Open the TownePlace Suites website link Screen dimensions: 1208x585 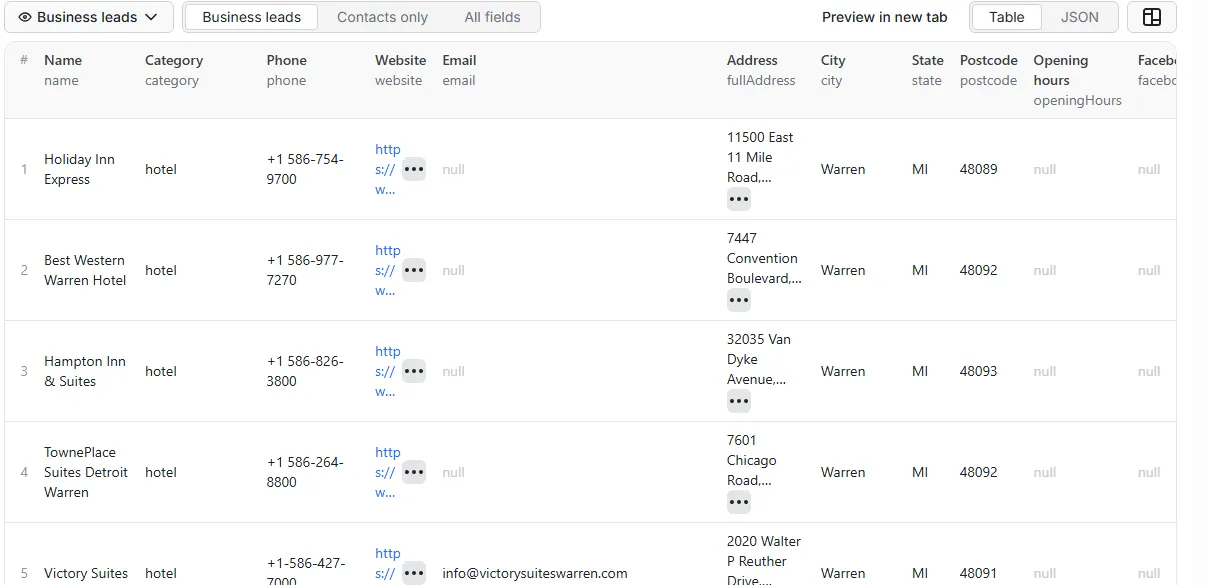pyautogui.click(x=387, y=472)
